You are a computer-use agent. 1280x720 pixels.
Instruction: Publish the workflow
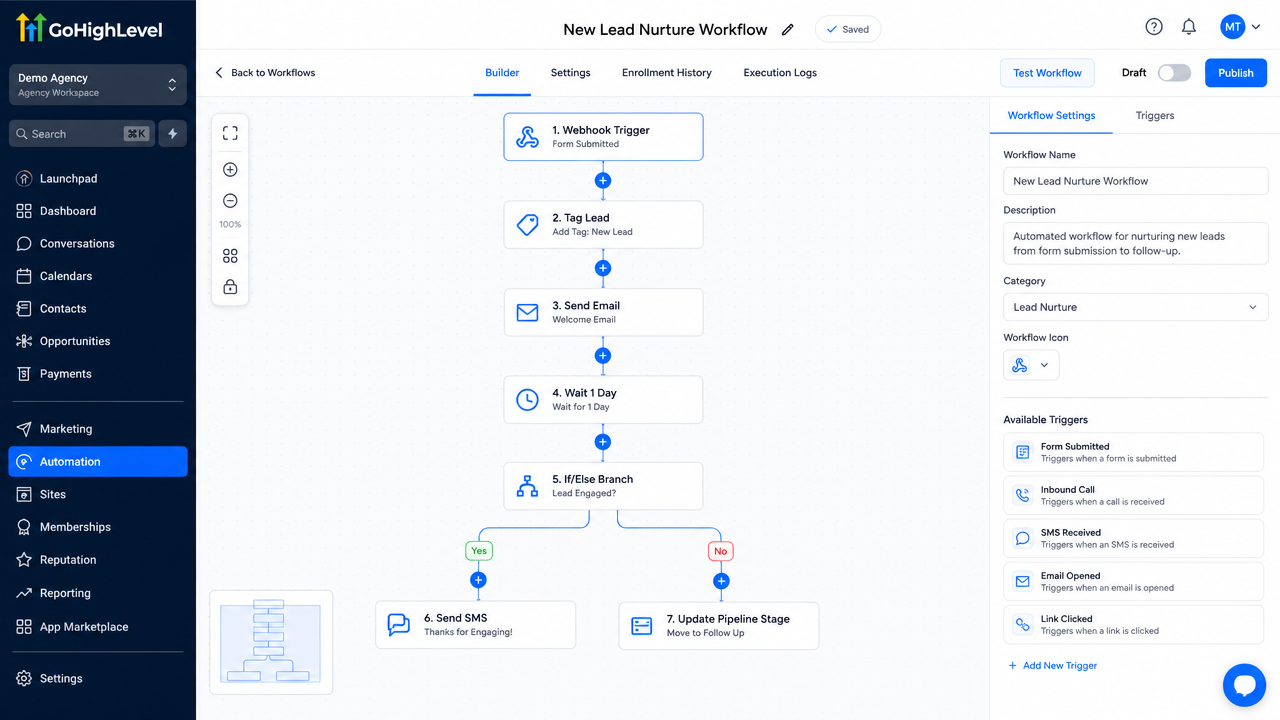[1236, 73]
